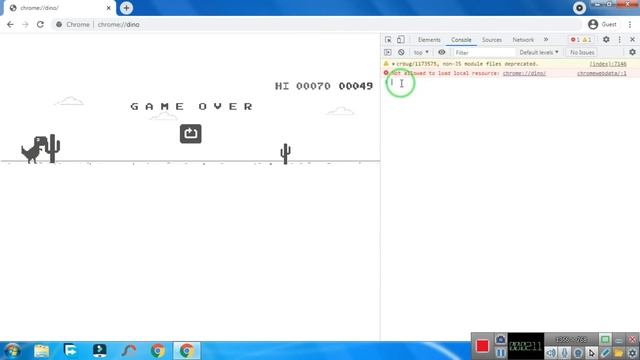Select the DevTools inspect element tool
Screen dimensions: 640x360
point(388,40)
